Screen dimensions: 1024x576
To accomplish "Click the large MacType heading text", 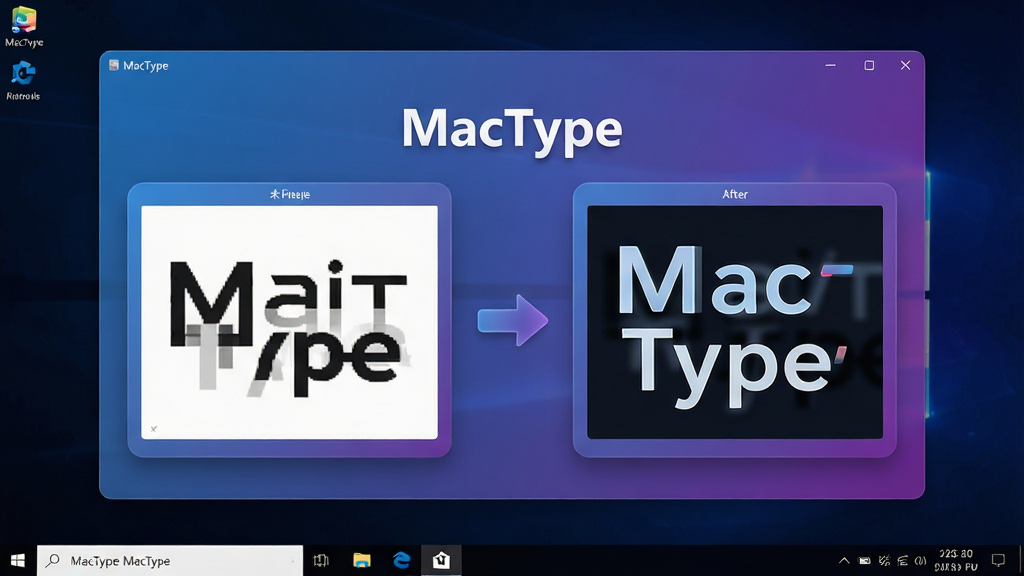I will click(x=512, y=131).
